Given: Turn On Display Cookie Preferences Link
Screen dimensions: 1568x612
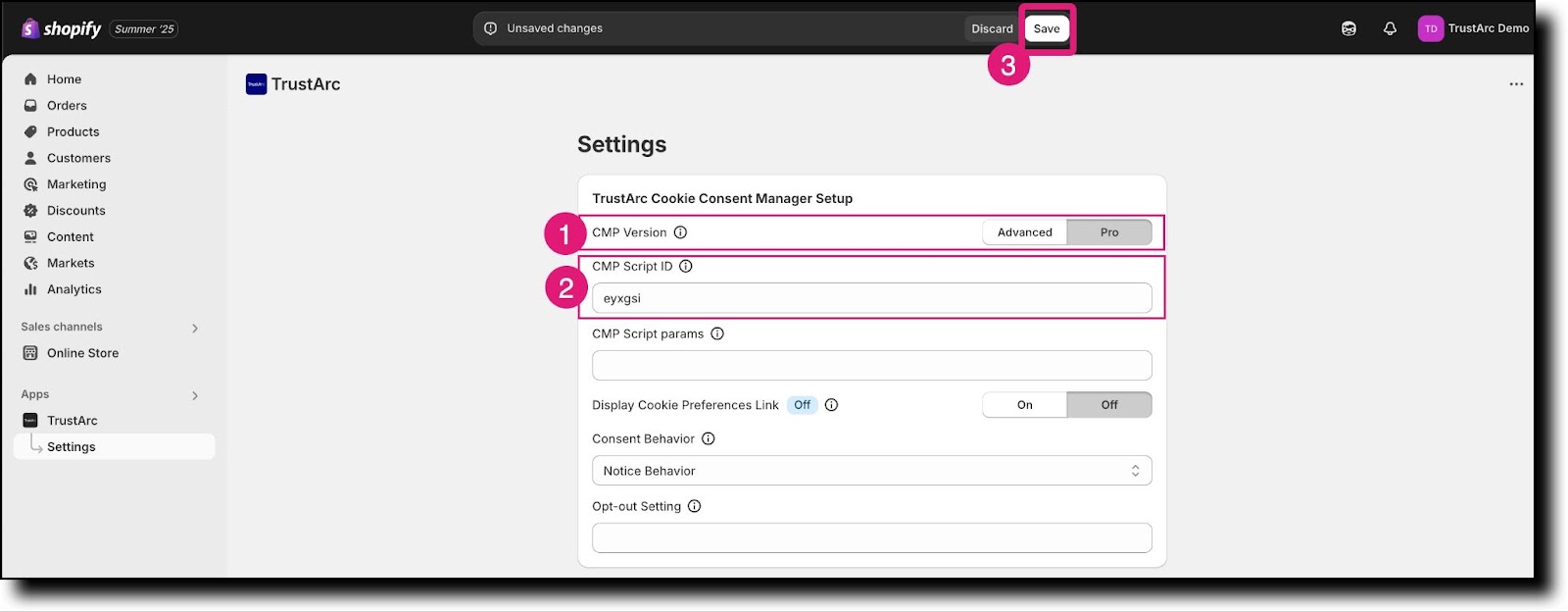Looking at the screenshot, I should (x=1025, y=405).
